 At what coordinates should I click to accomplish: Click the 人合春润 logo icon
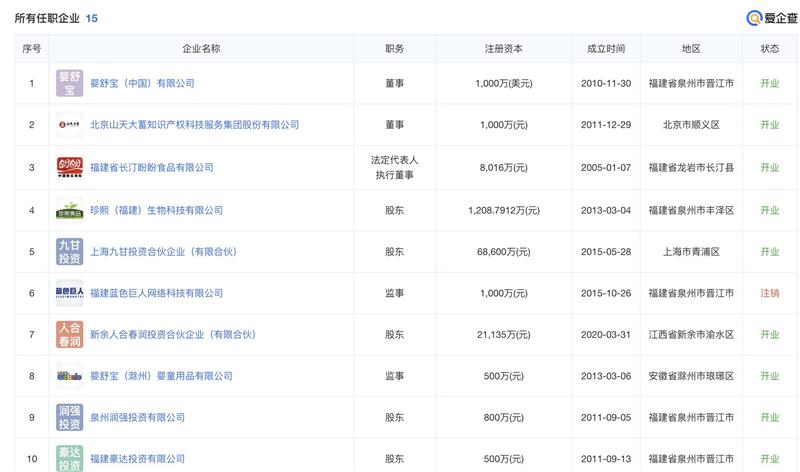(x=69, y=334)
